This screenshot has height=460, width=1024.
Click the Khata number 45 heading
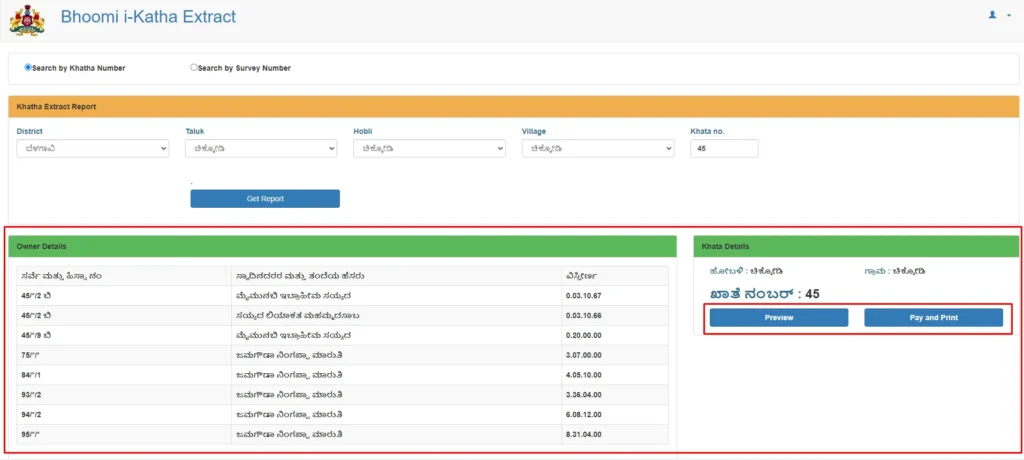765,294
